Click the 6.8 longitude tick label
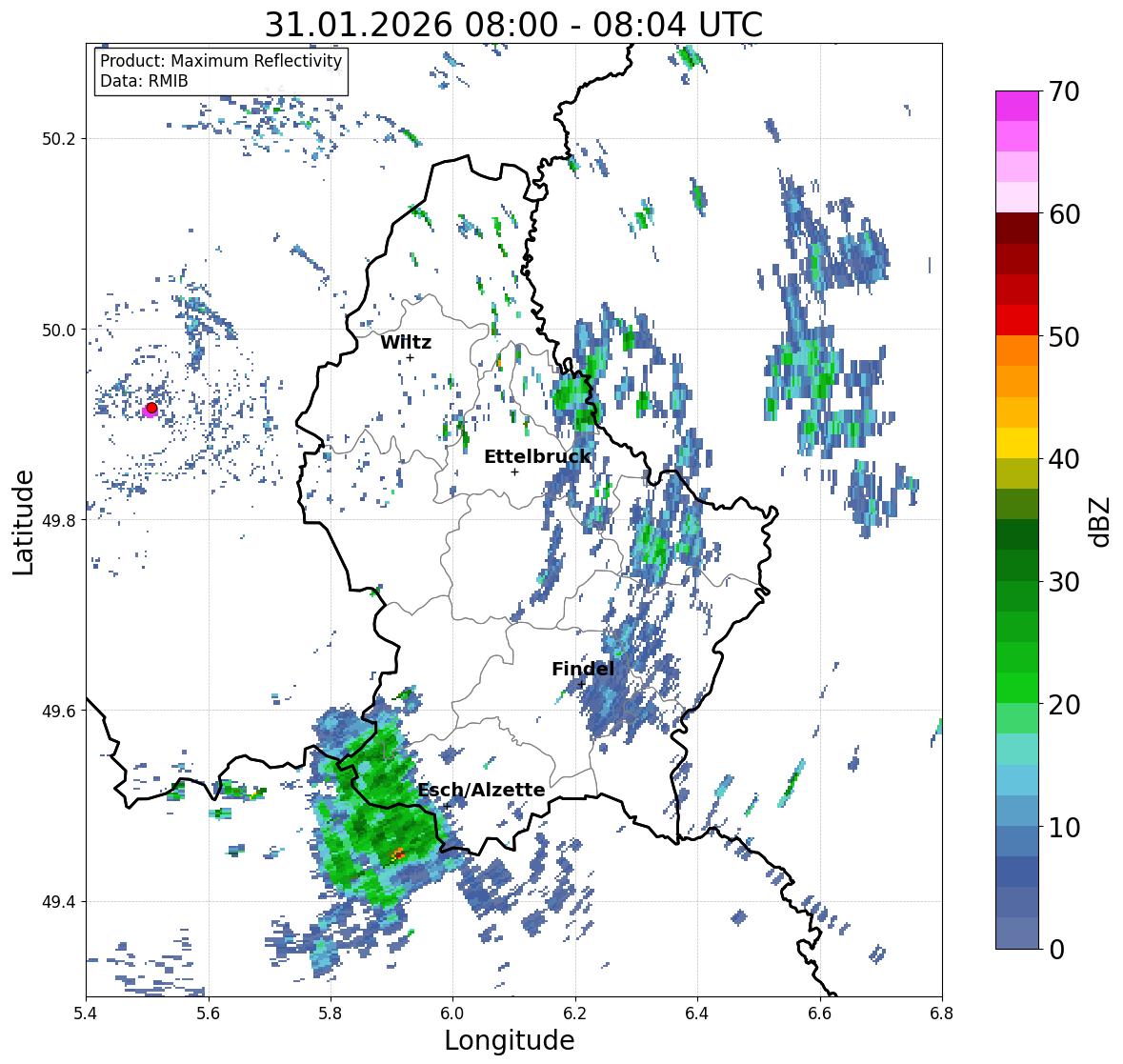 pos(942,1014)
